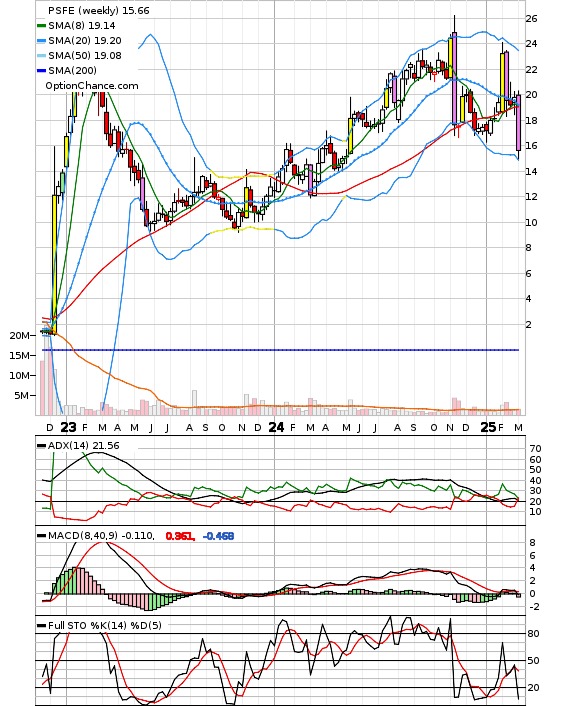Screen dimensions: 566x706
Task: Click the Full STO %K(14) %D(5) label
Action: pyautogui.click(x=104, y=625)
